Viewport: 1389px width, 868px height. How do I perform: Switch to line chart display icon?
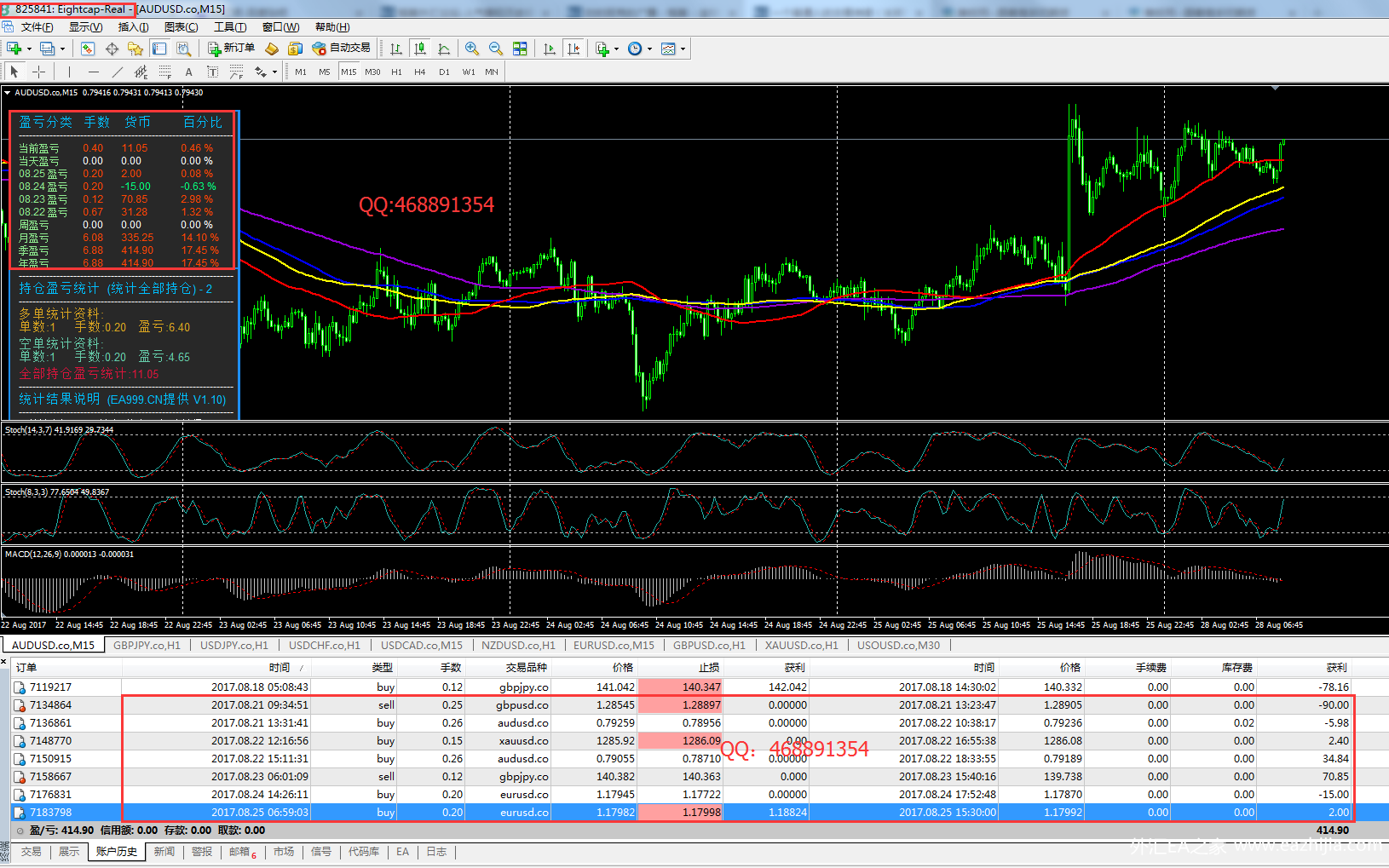click(444, 49)
